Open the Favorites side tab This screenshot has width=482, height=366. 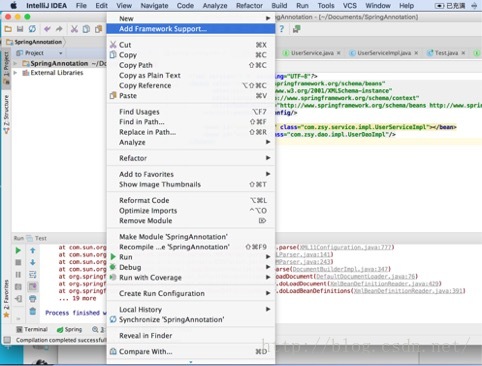[6, 298]
